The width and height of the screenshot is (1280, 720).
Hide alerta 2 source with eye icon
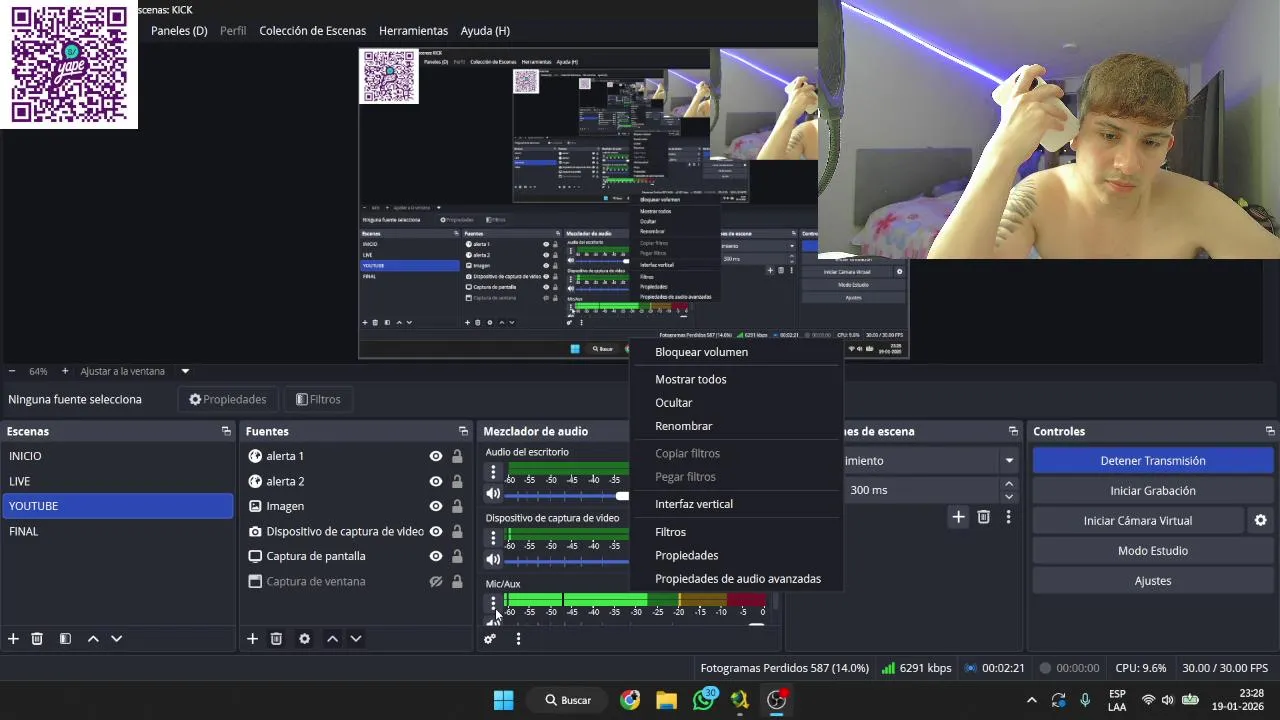point(436,481)
